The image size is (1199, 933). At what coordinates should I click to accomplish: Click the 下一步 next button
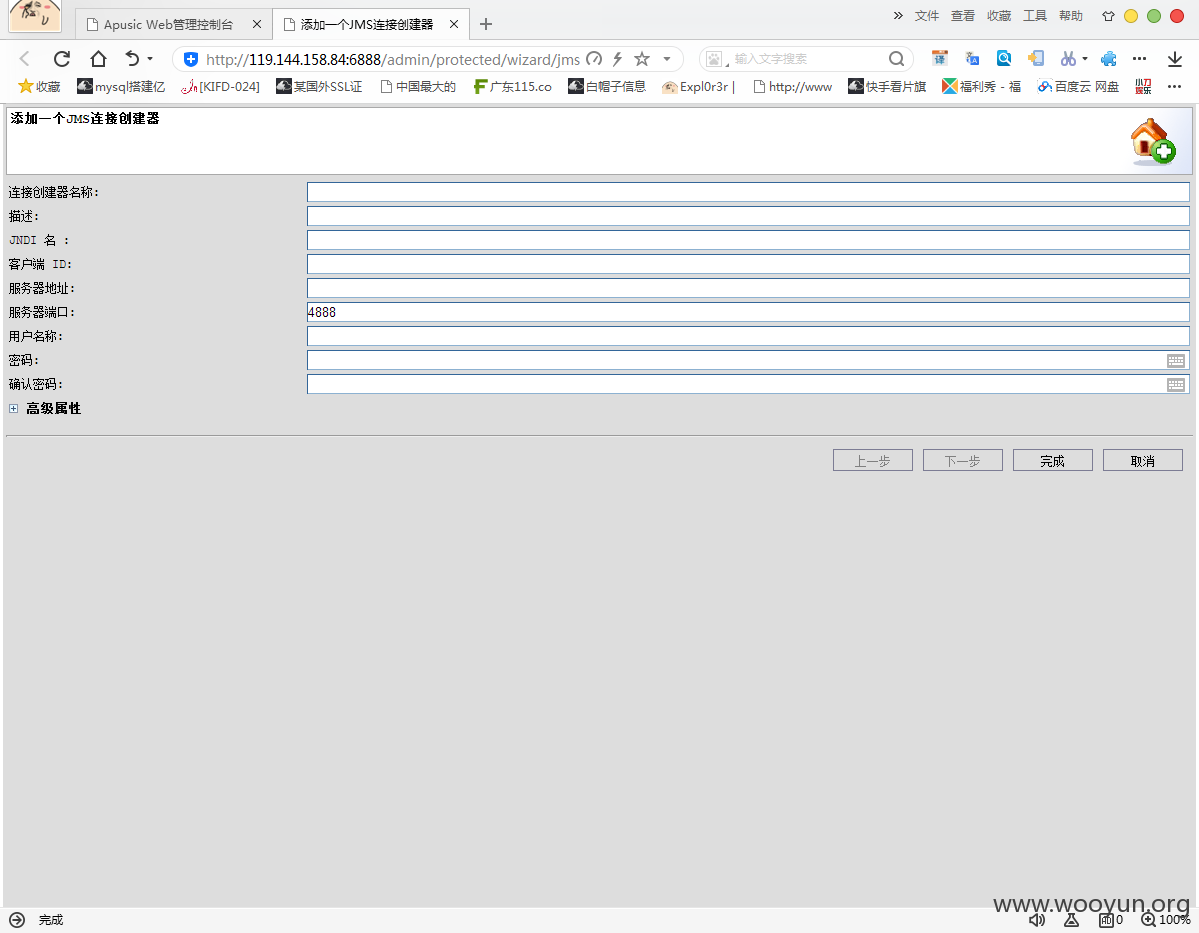[x=963, y=460]
